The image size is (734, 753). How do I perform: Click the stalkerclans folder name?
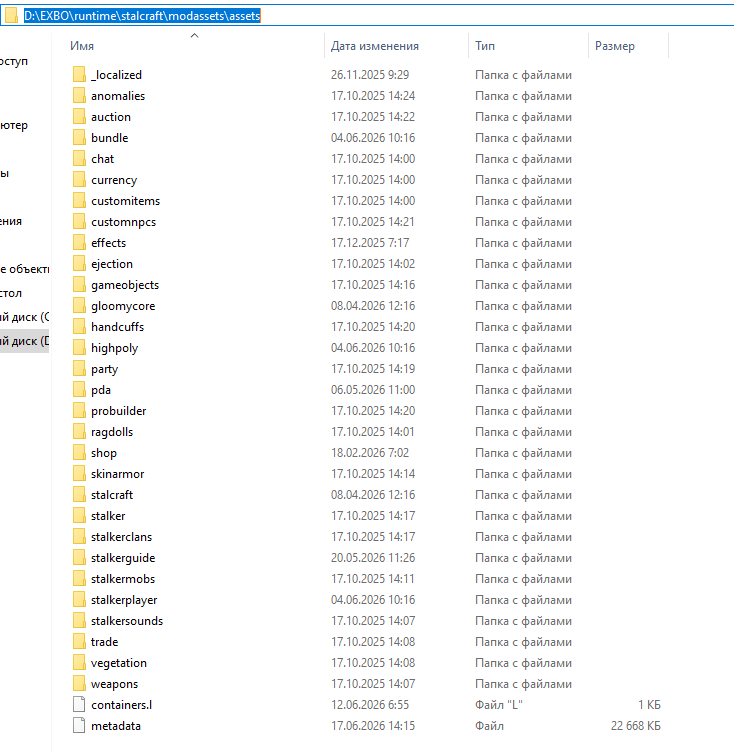click(122, 537)
